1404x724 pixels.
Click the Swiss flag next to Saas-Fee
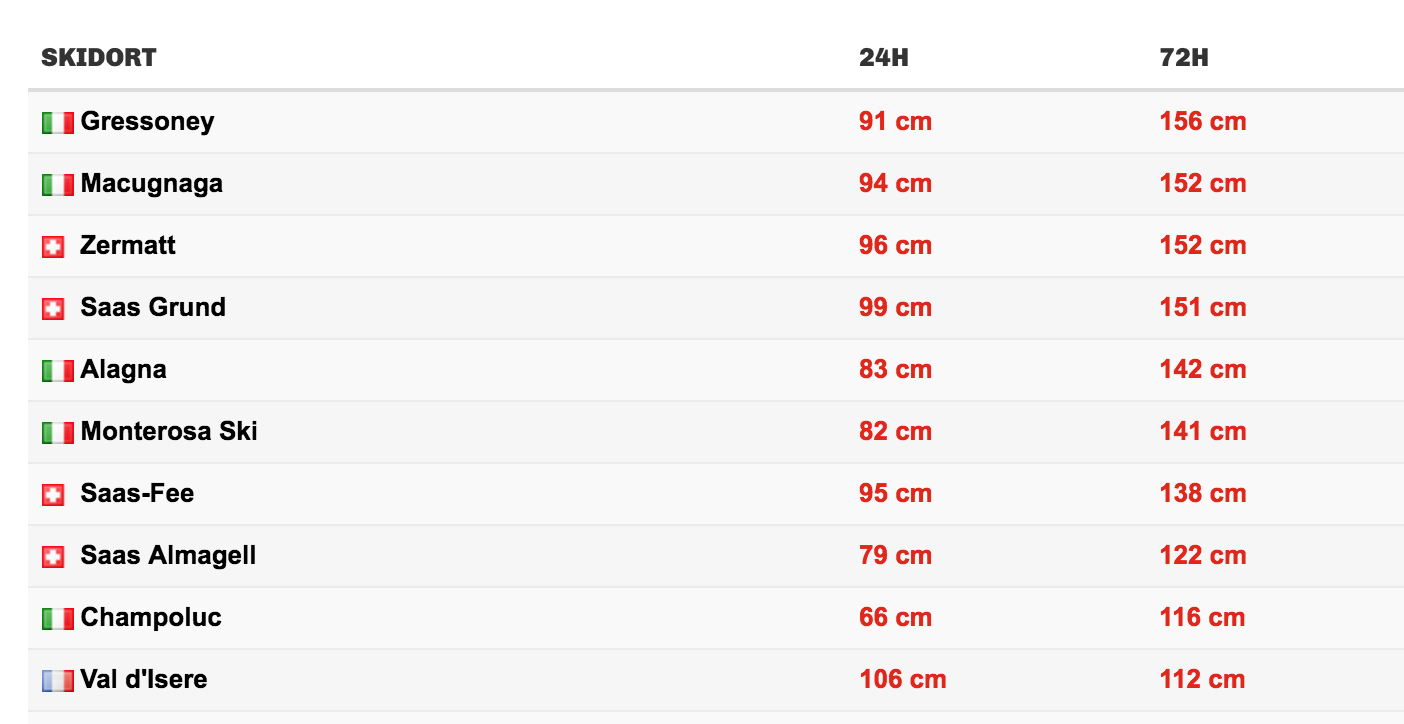[53, 495]
